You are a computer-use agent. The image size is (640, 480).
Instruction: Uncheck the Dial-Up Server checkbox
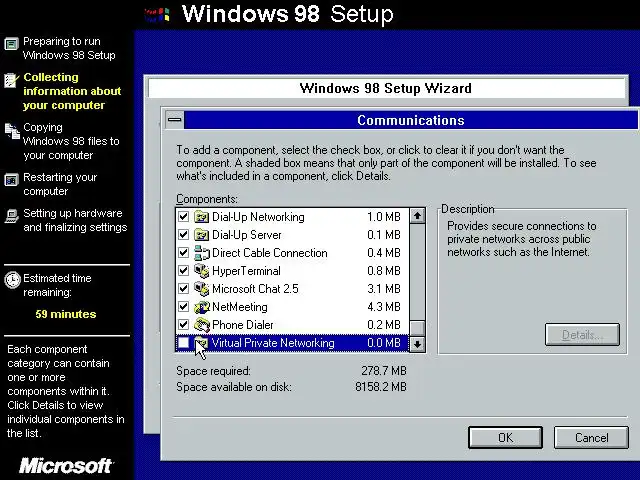click(184, 235)
